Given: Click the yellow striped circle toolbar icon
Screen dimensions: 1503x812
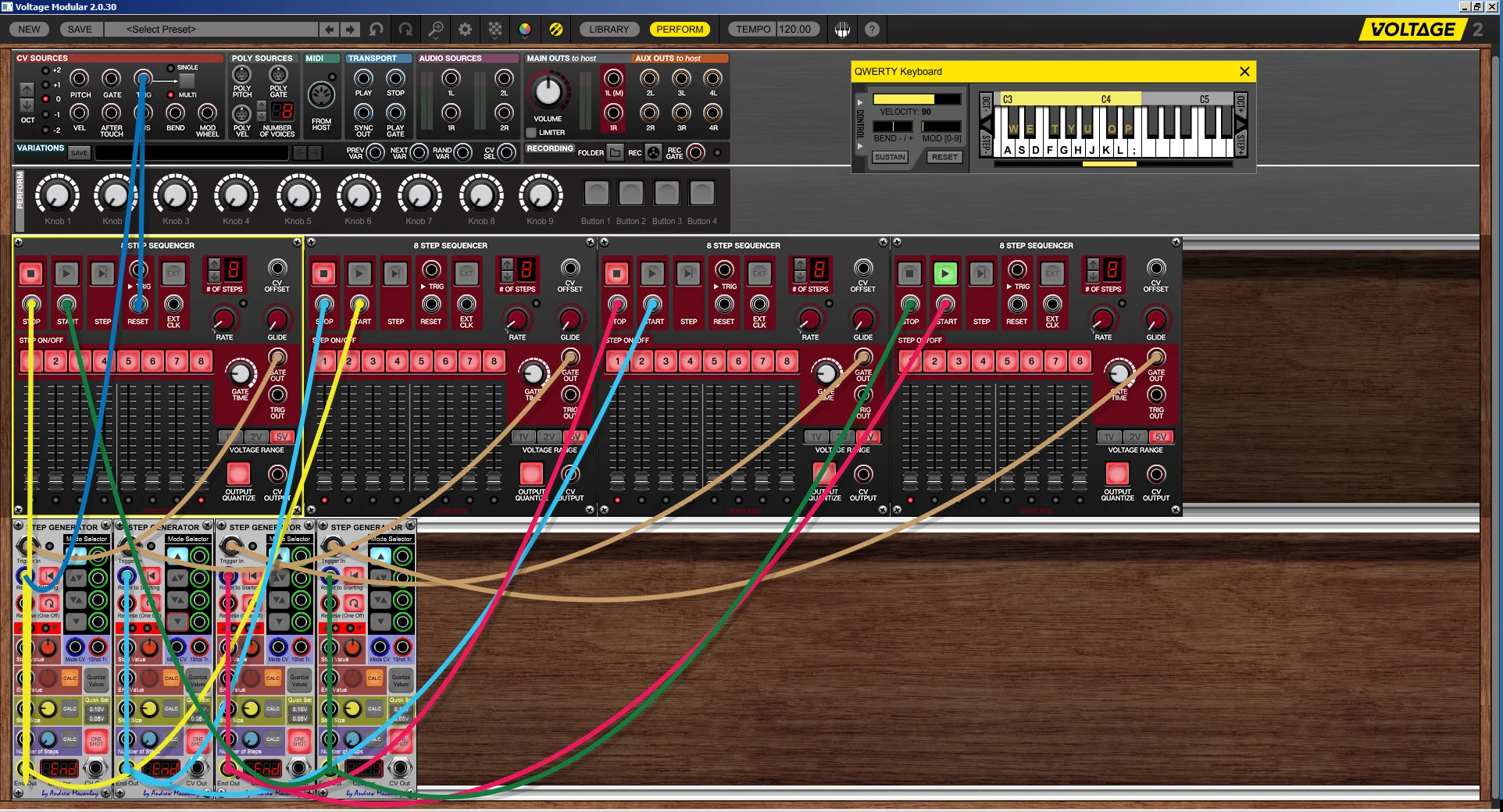Looking at the screenshot, I should [555, 30].
